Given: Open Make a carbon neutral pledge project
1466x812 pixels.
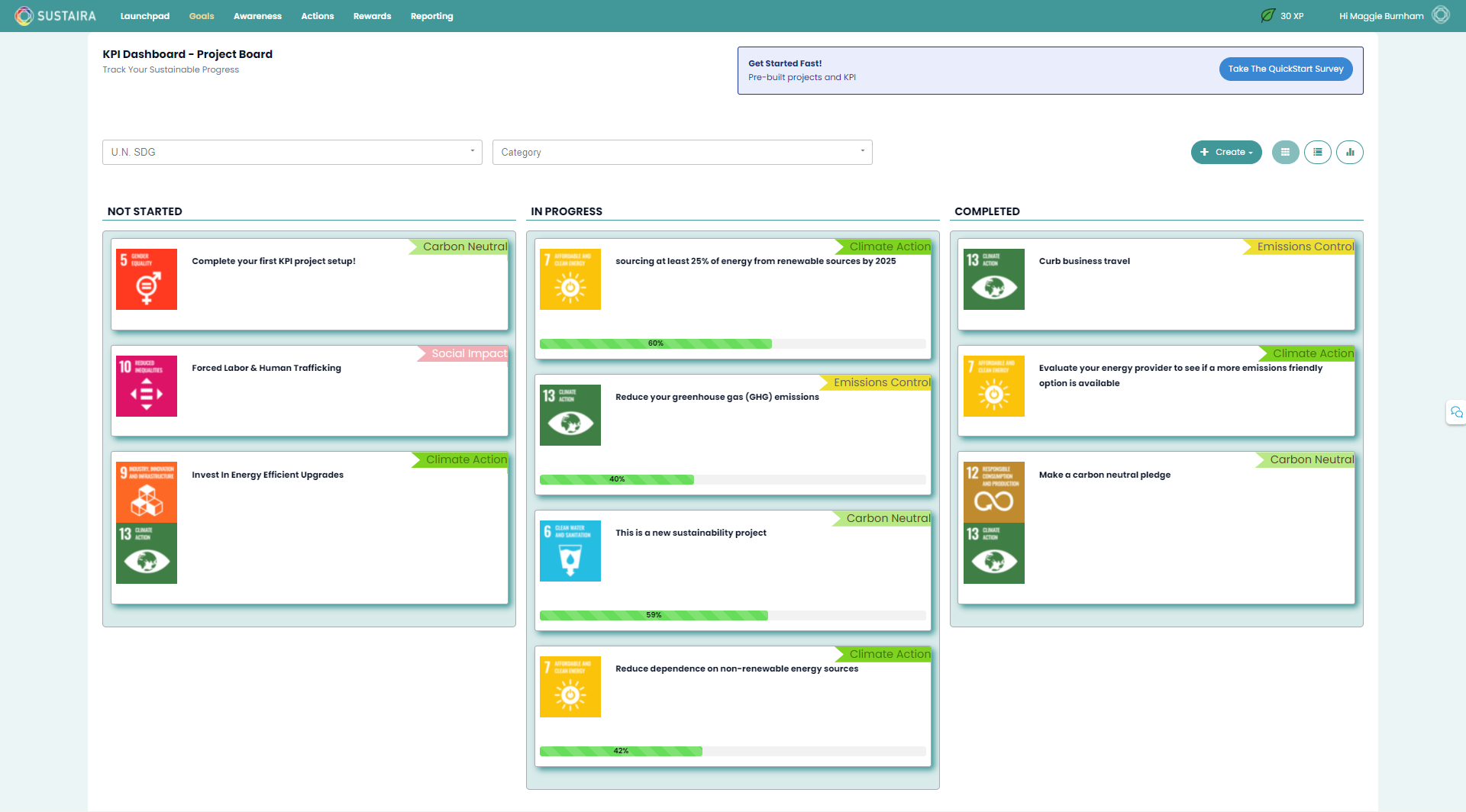Looking at the screenshot, I should tap(1105, 475).
